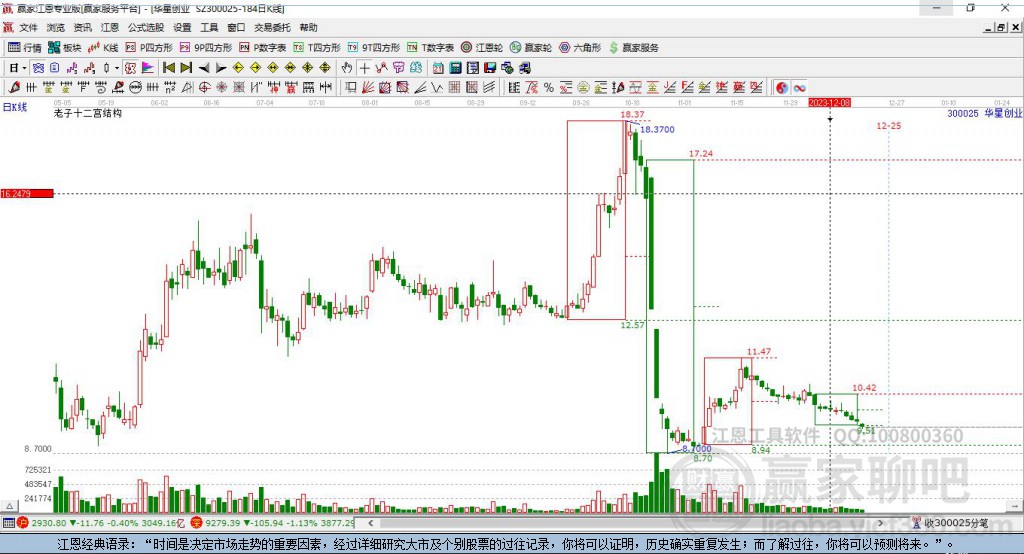Open the 江恩轮 Gann wheel tool
The width and height of the screenshot is (1024, 554).
coord(482,48)
